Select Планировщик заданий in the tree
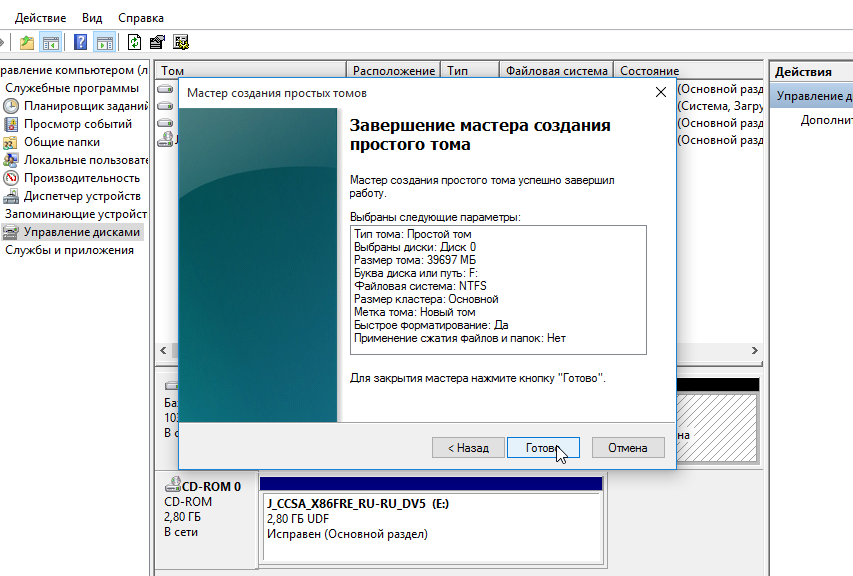Image resolution: width=853 pixels, height=576 pixels. tap(86, 106)
